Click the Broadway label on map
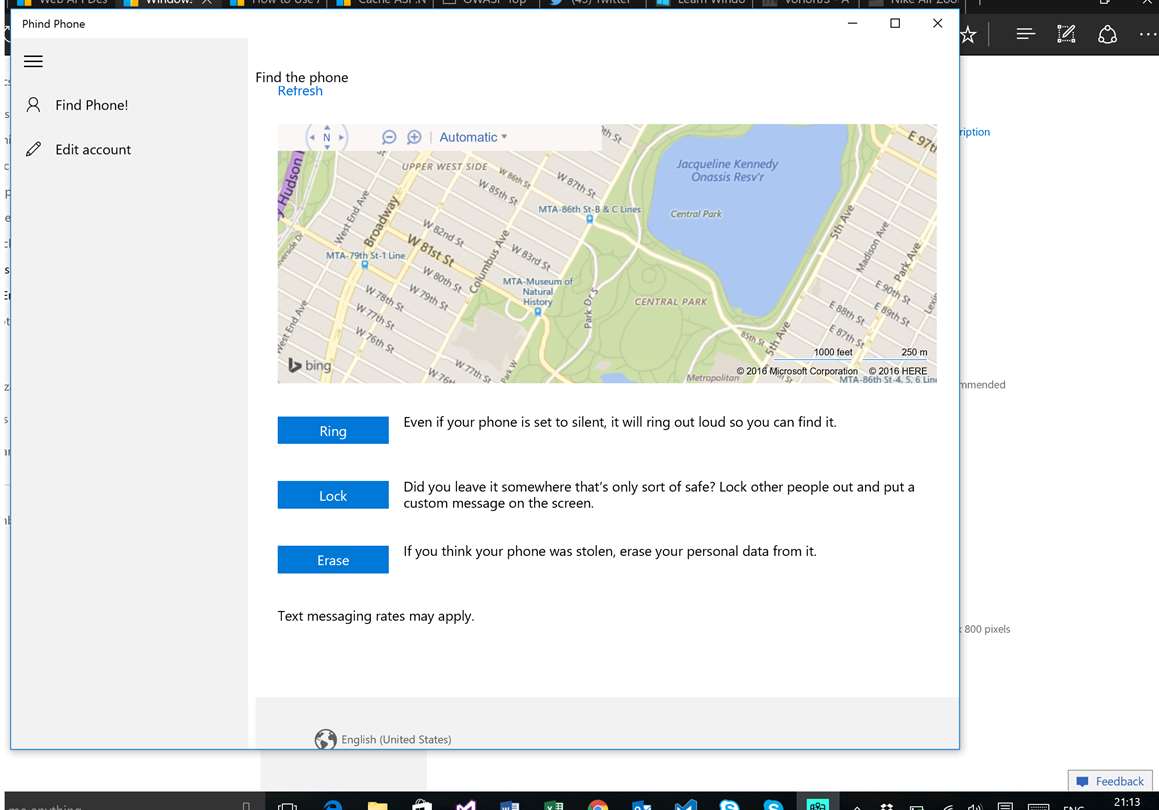The width and height of the screenshot is (1159, 810). point(381,222)
